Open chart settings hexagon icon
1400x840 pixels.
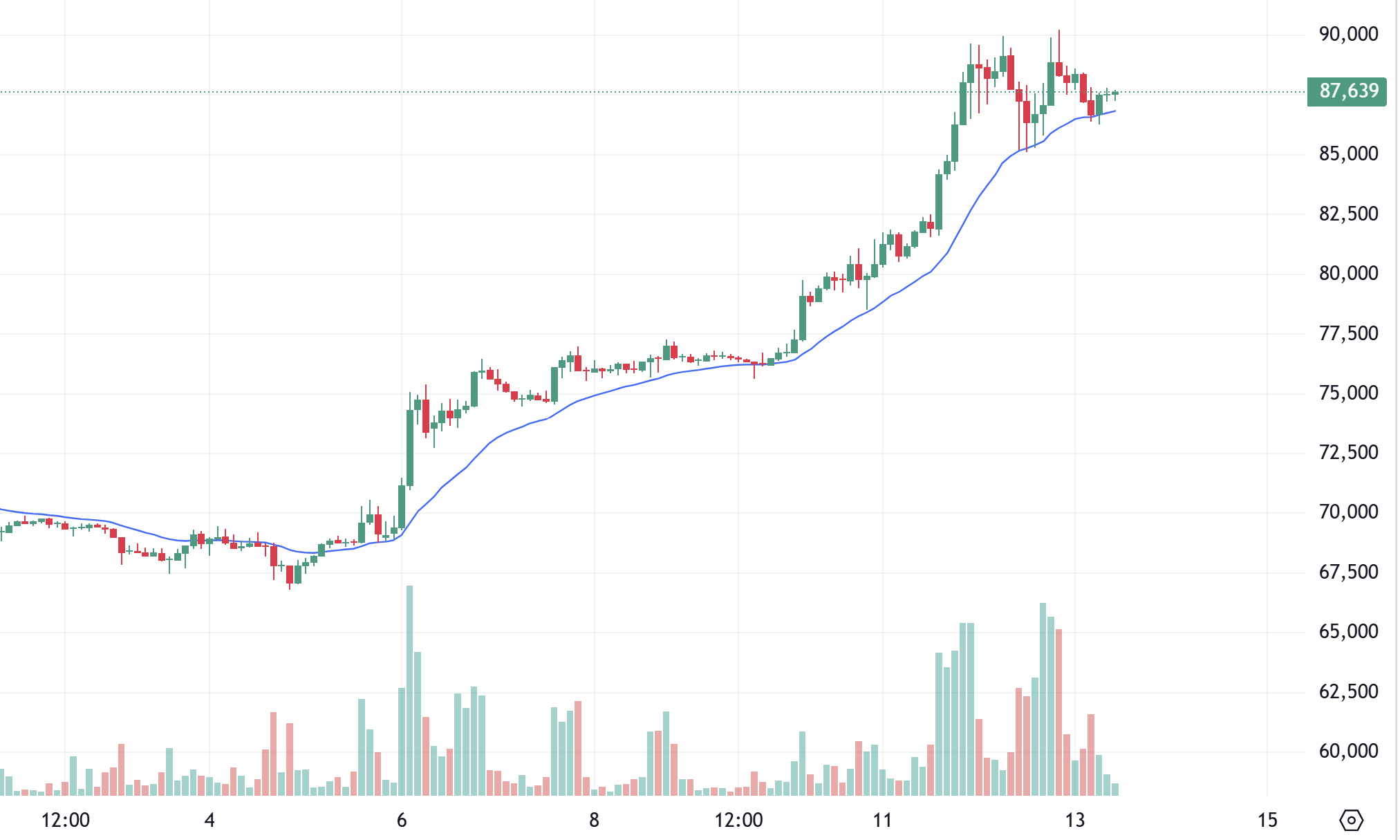(x=1351, y=820)
